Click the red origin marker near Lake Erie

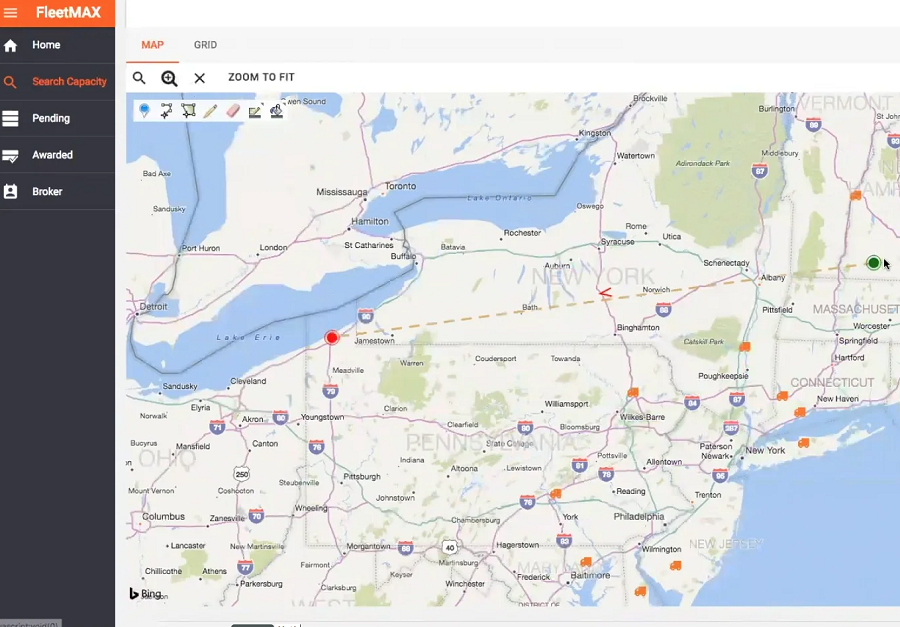click(332, 338)
